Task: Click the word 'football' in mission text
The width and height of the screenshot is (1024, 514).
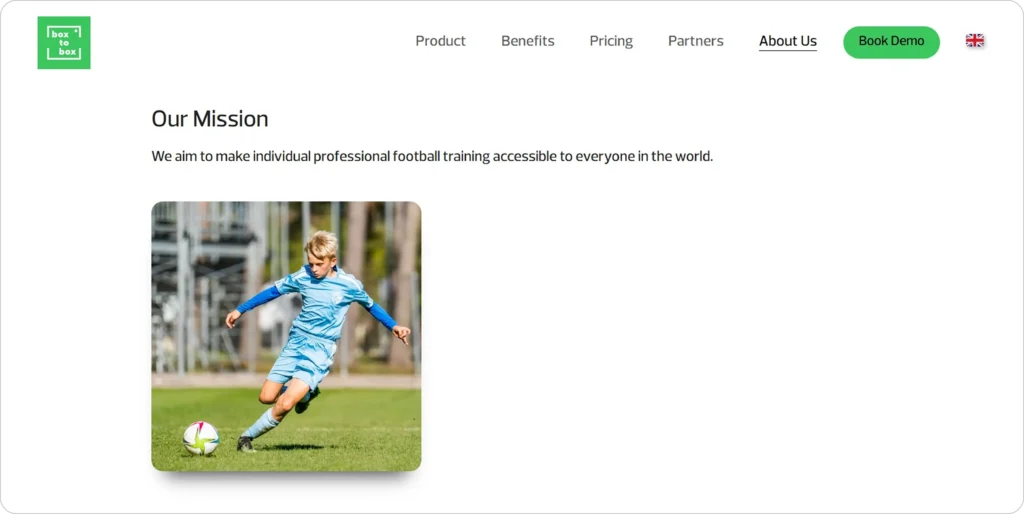Action: click(x=417, y=157)
